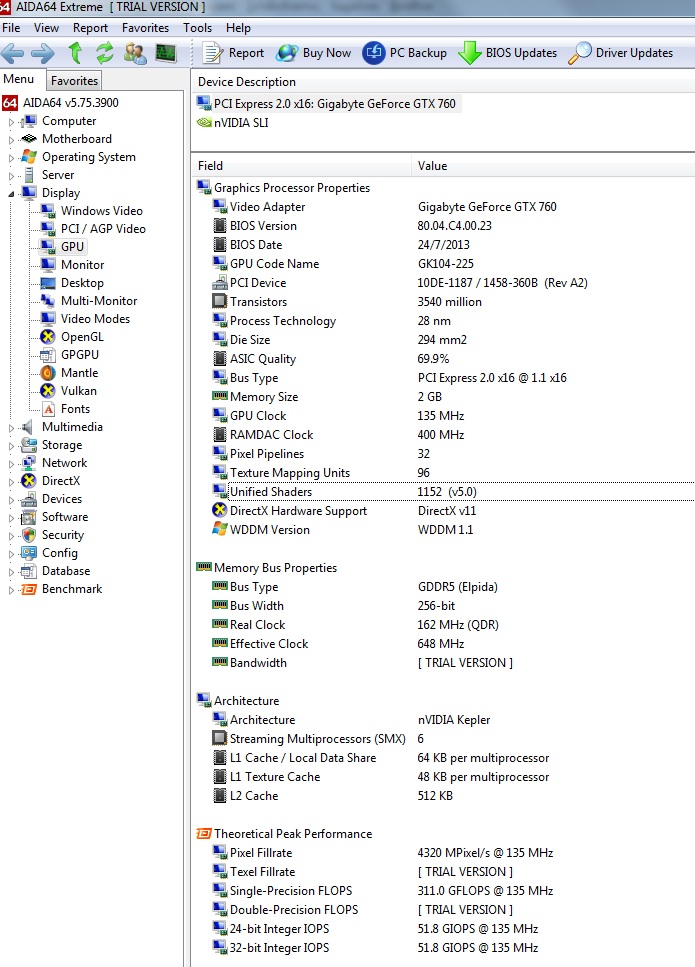Screen dimensions: 695x967
Task: Click the Forward navigation arrow
Action: pos(43,53)
